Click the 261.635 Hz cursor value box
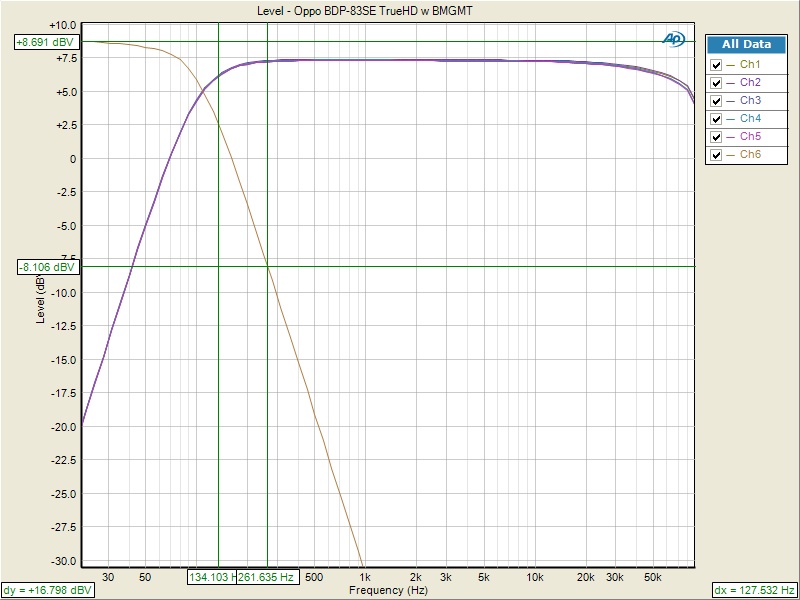This screenshot has height=600, width=800. coord(266,577)
